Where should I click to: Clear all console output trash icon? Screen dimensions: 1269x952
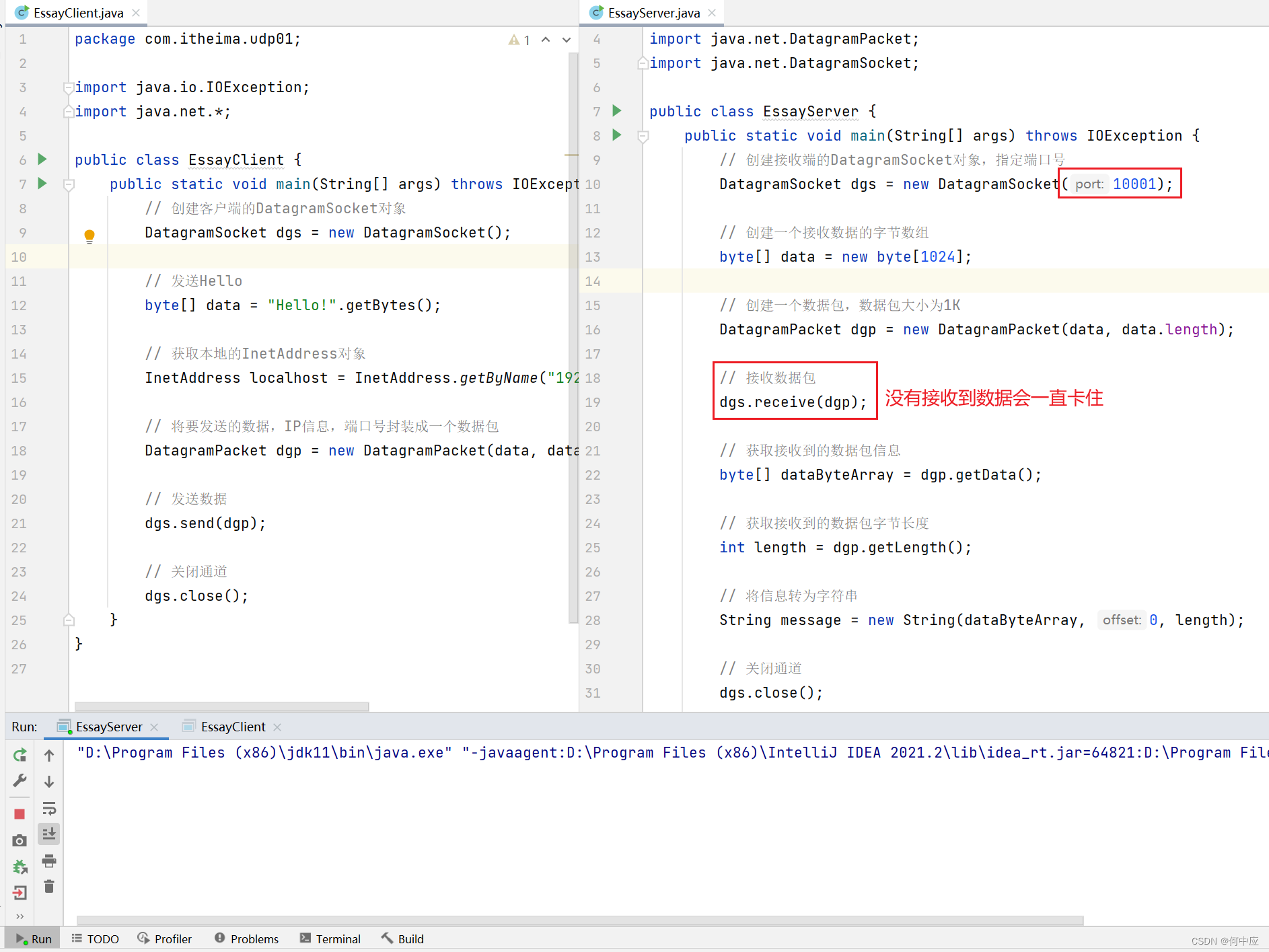point(49,887)
